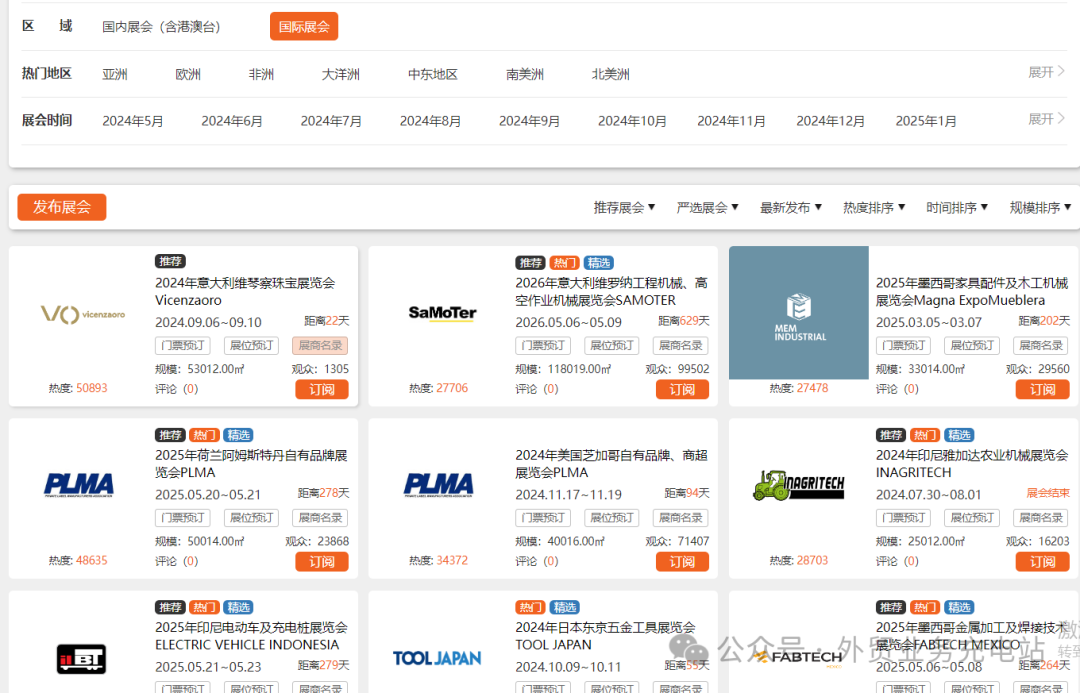1080x693 pixels.
Task: Open 评论 (0) on the INAGRITECH card
Action: [897, 561]
